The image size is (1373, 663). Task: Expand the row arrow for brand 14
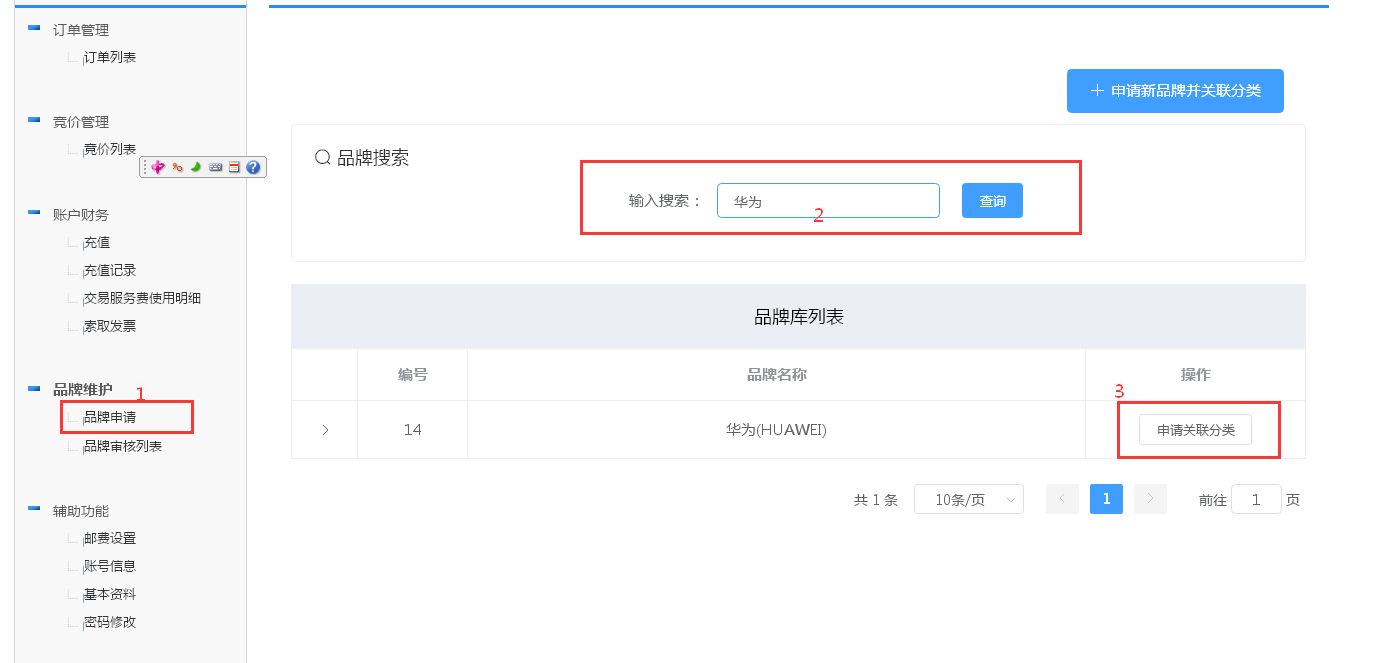325,430
